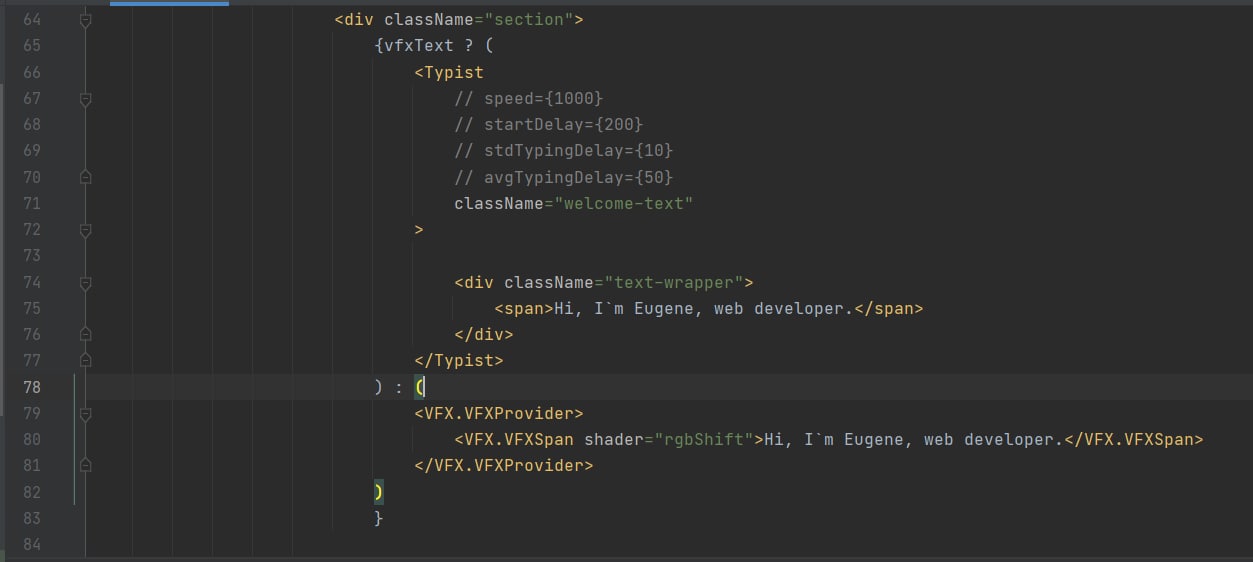1253x562 pixels.
Task: Click line number 80 in the gutter
Action: click(x=31, y=439)
